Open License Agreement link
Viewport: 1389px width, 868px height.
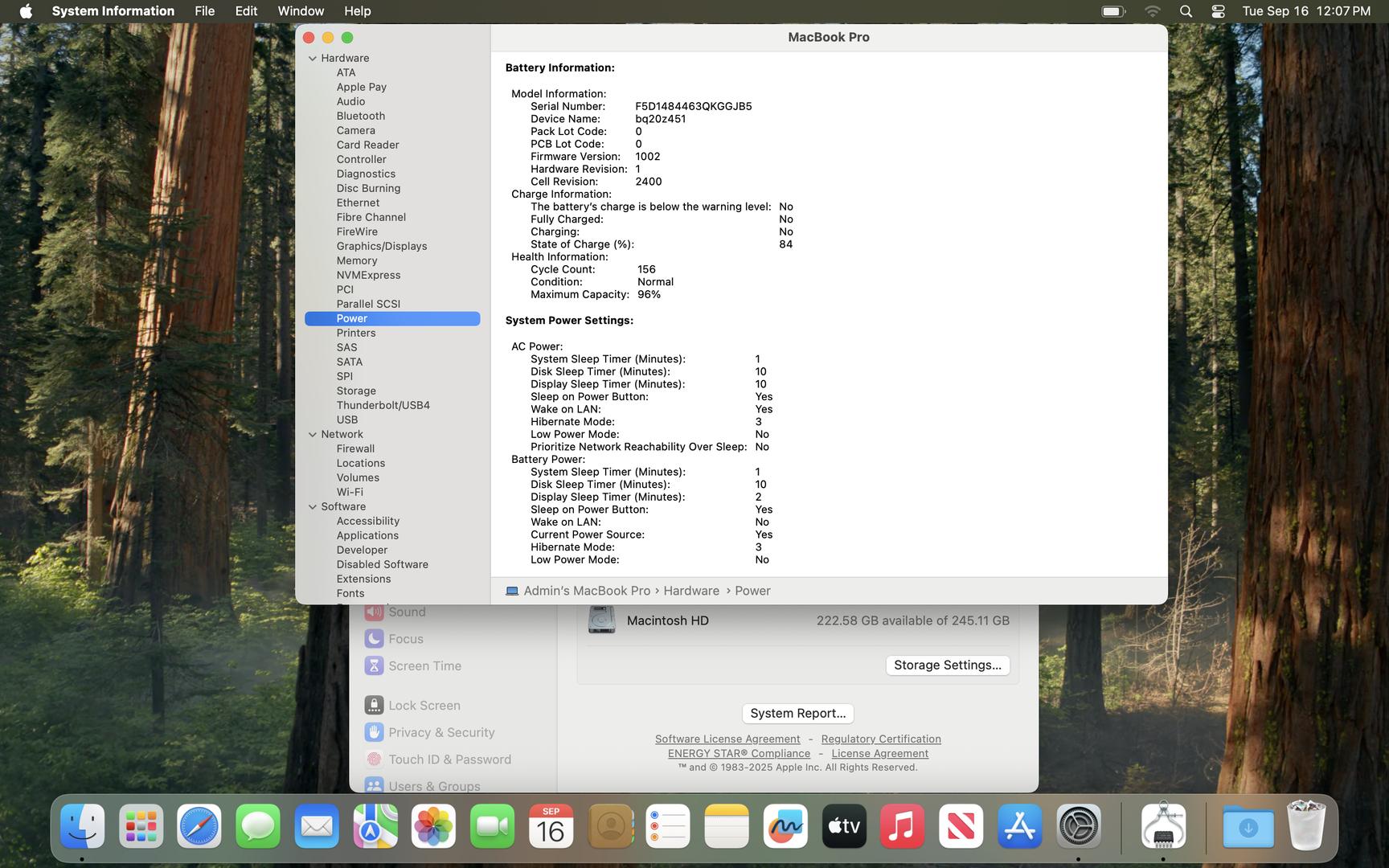(x=879, y=753)
